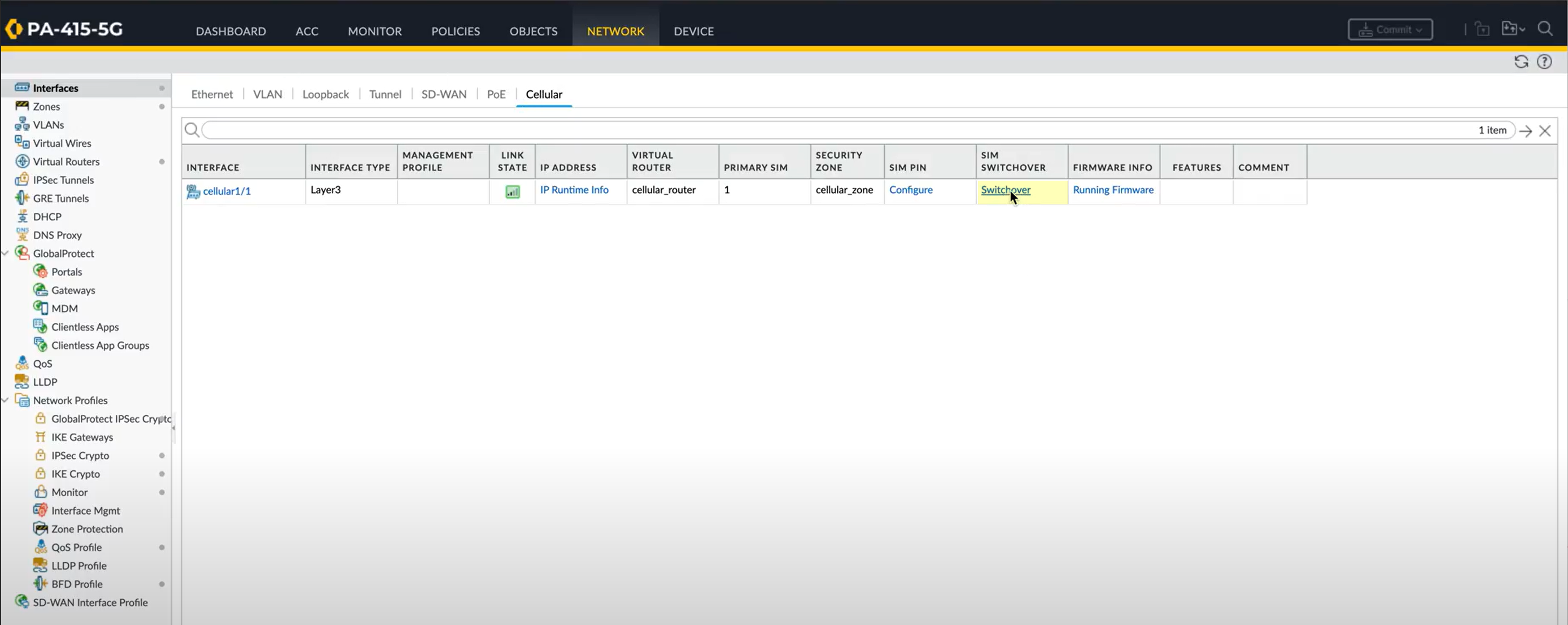Click the search magnifier in header
This screenshot has width=1568, height=625.
coord(1545,29)
